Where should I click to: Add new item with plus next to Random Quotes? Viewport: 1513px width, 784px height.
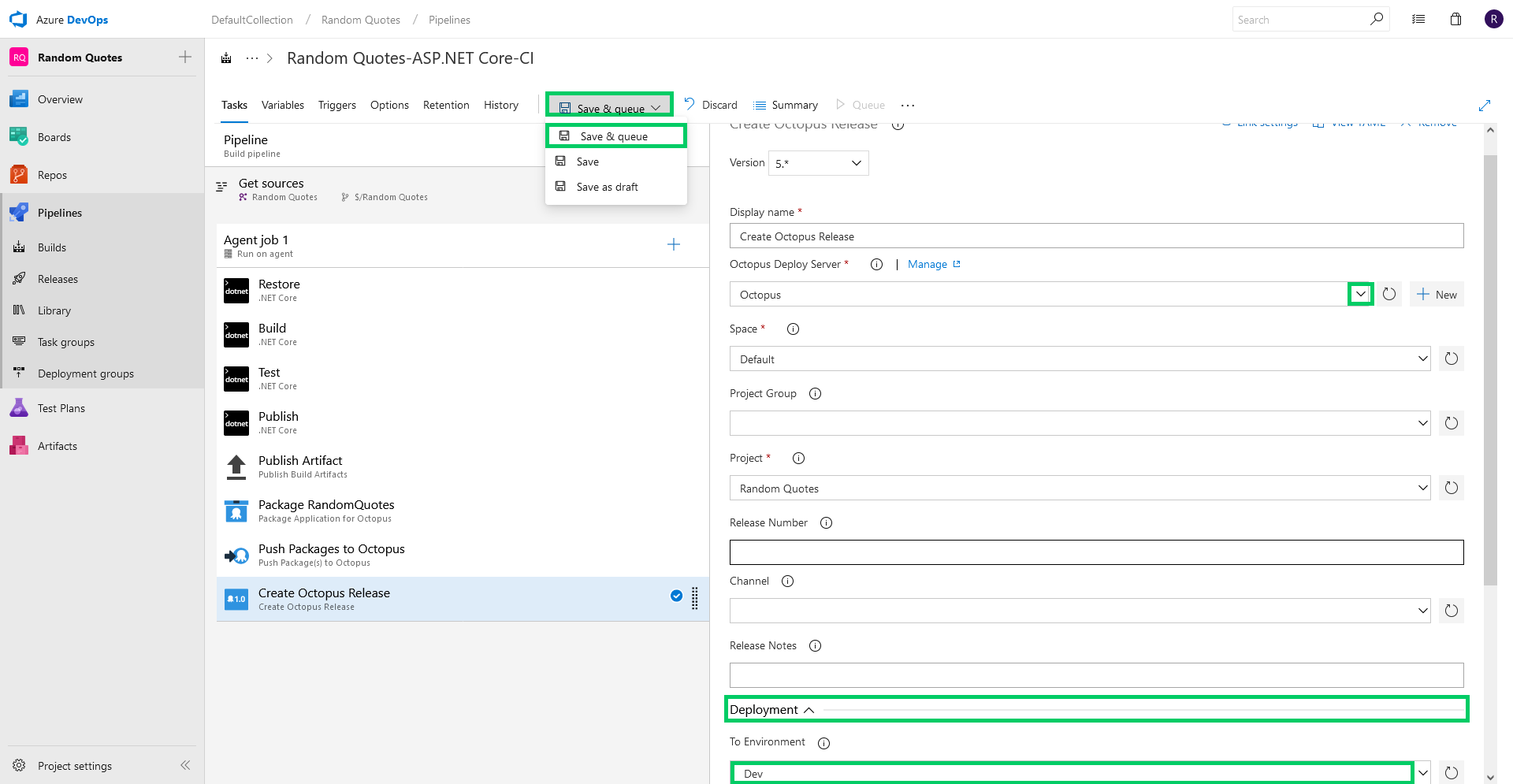185,57
